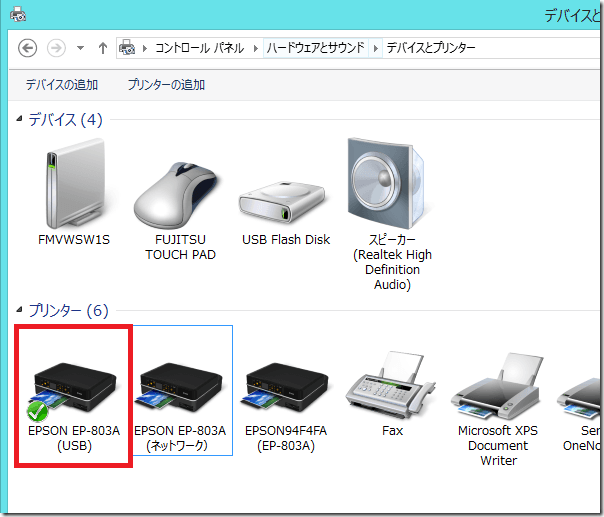
Task: Collapse the プリンター (6) section
Action: (21, 311)
